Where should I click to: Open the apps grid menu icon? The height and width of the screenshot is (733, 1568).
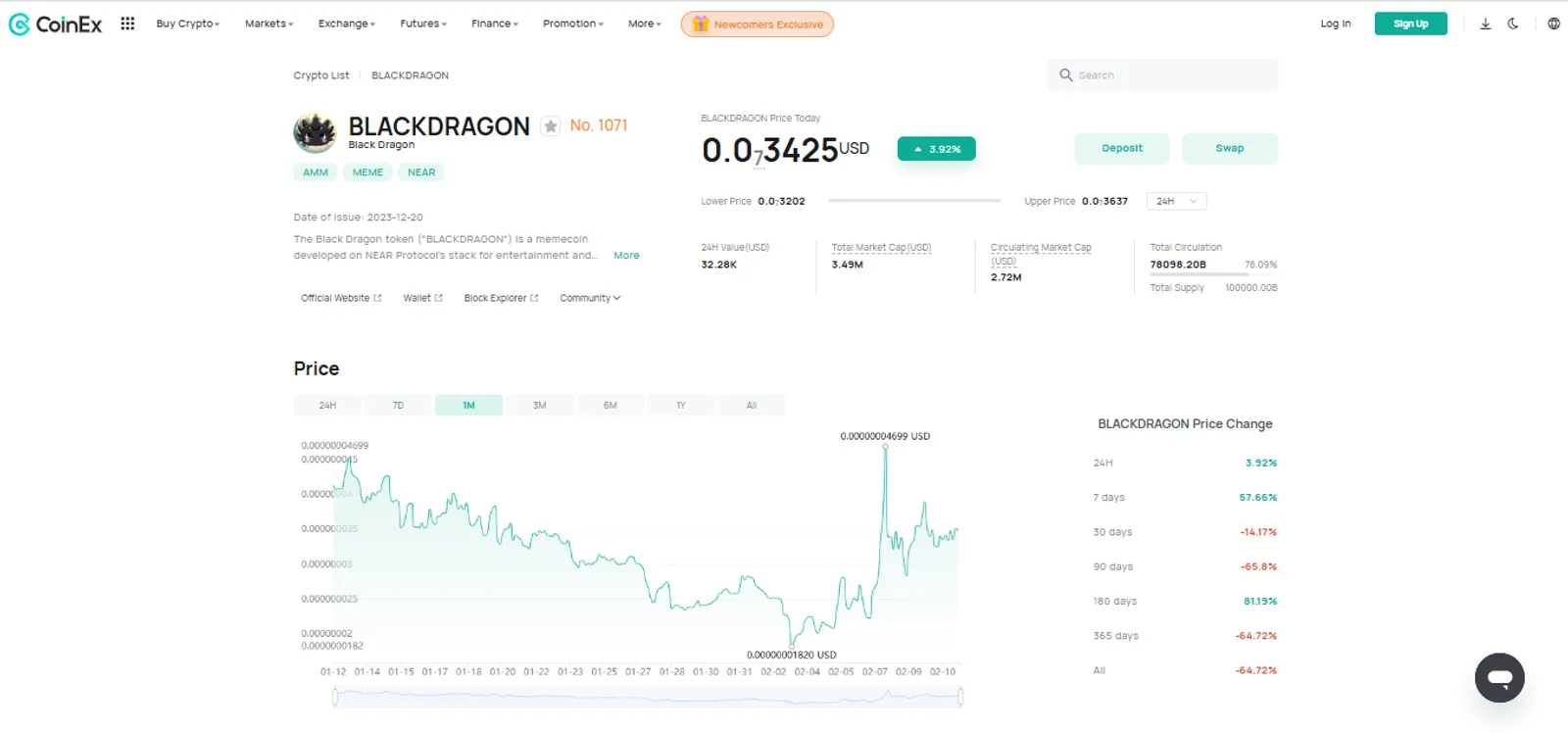[127, 24]
